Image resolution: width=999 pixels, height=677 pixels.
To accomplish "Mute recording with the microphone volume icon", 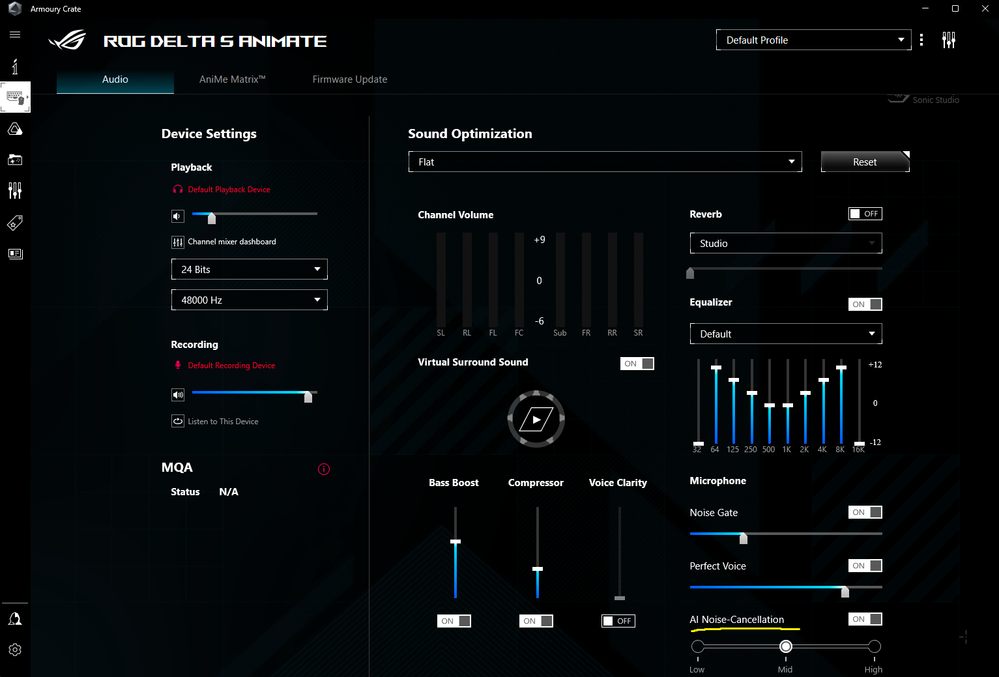I will coord(178,395).
